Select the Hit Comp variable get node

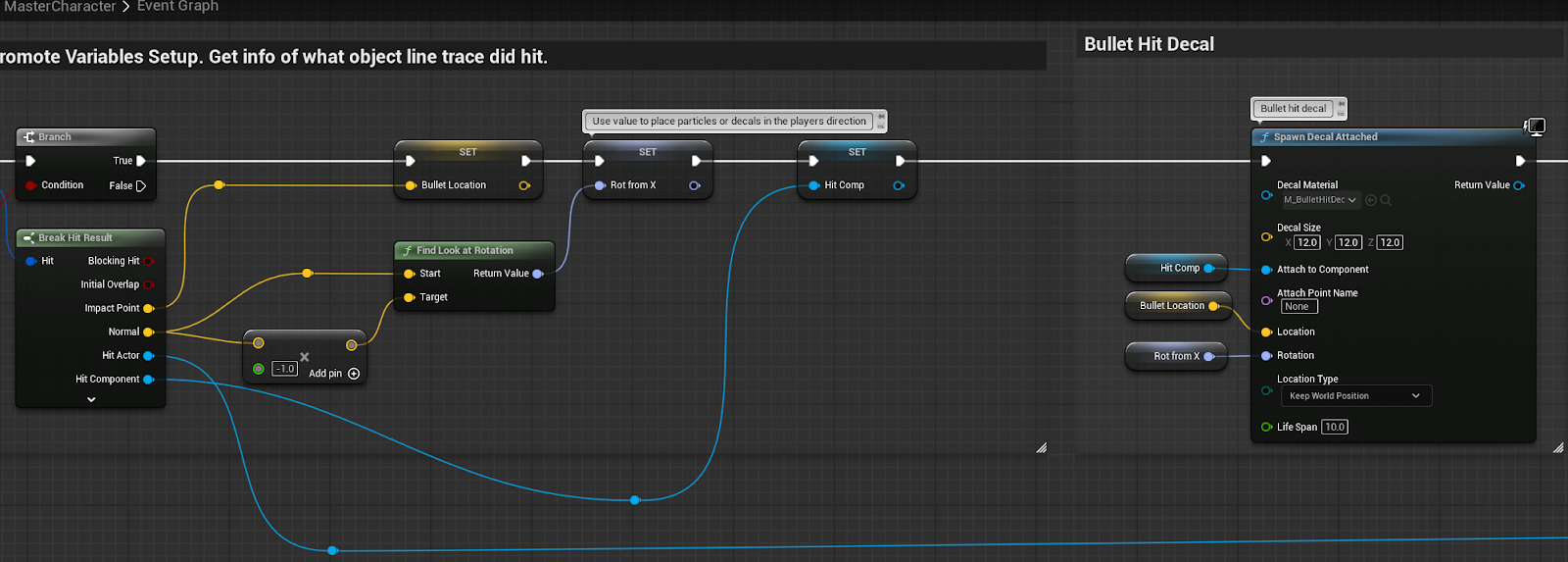click(x=1177, y=268)
